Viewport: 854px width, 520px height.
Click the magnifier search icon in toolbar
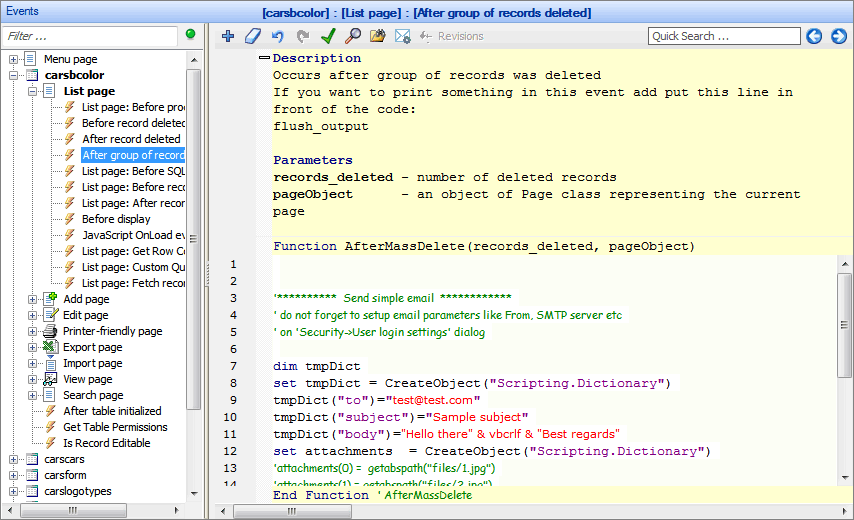coord(353,36)
